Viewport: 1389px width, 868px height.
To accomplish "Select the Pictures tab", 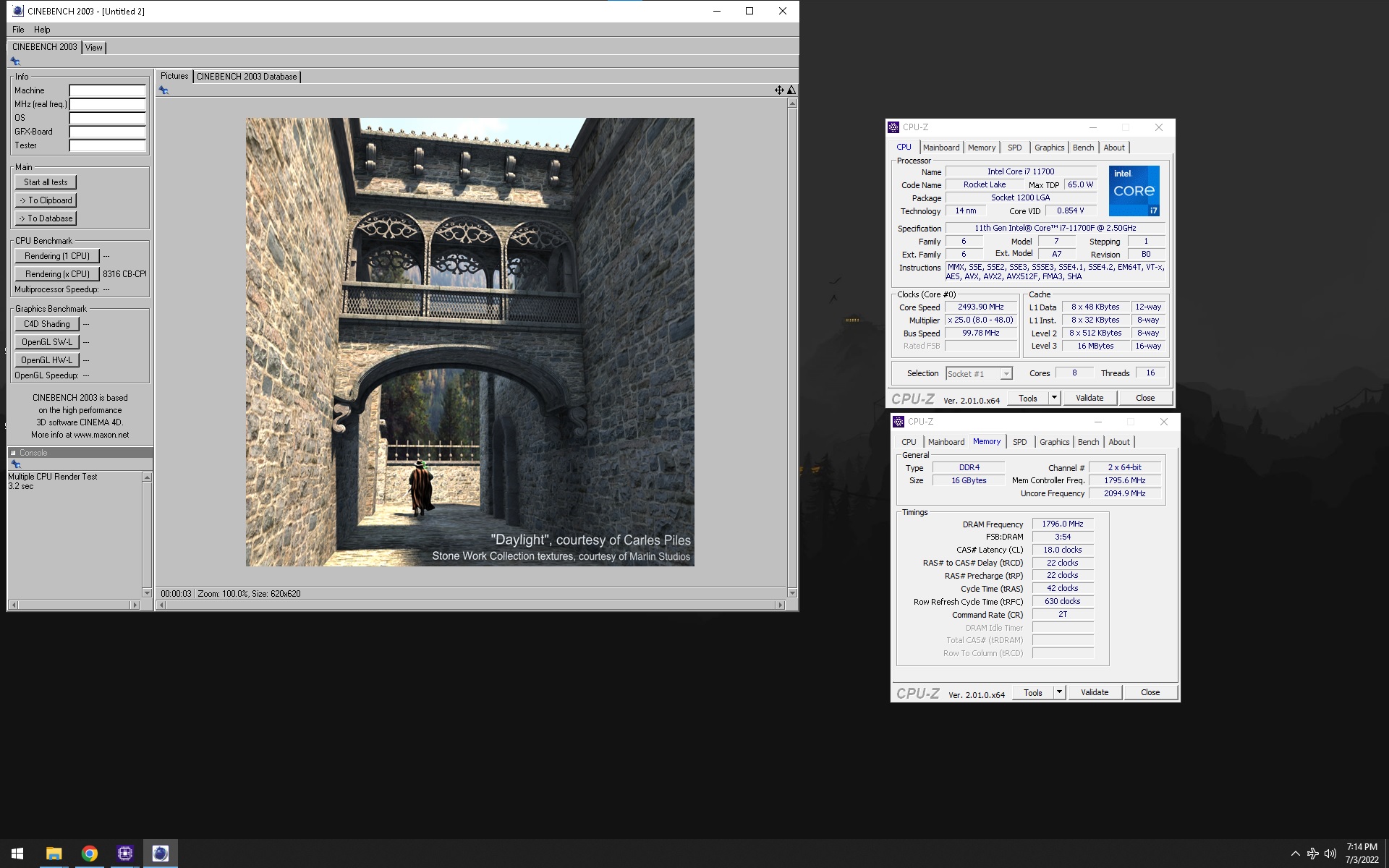I will 174,76.
